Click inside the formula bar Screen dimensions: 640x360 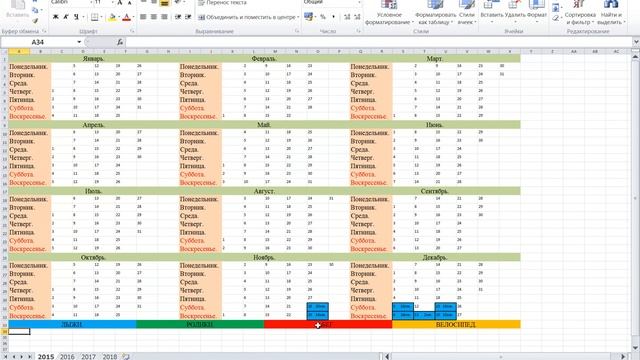[378, 42]
